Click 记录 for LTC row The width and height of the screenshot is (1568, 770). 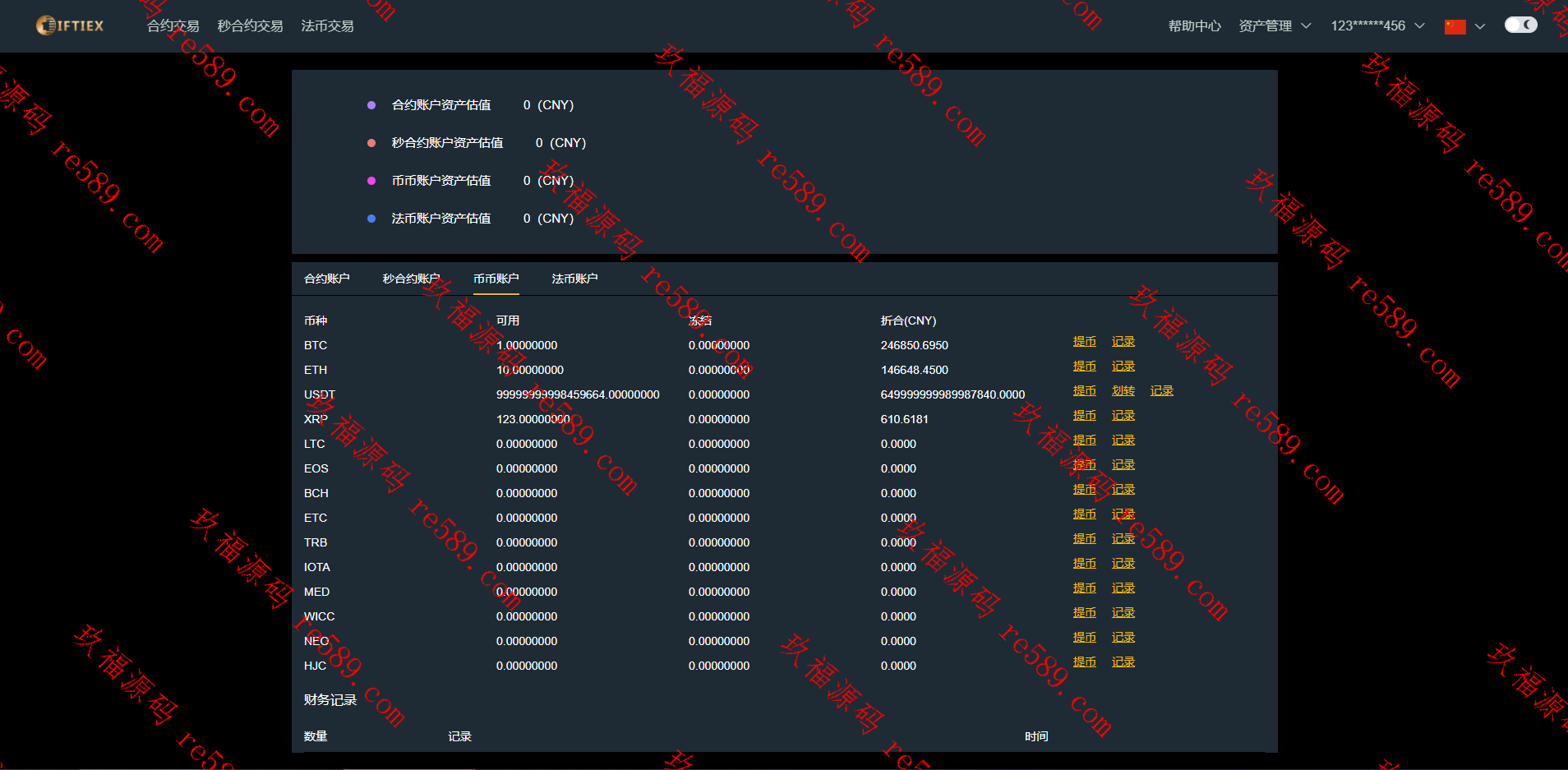(1123, 440)
